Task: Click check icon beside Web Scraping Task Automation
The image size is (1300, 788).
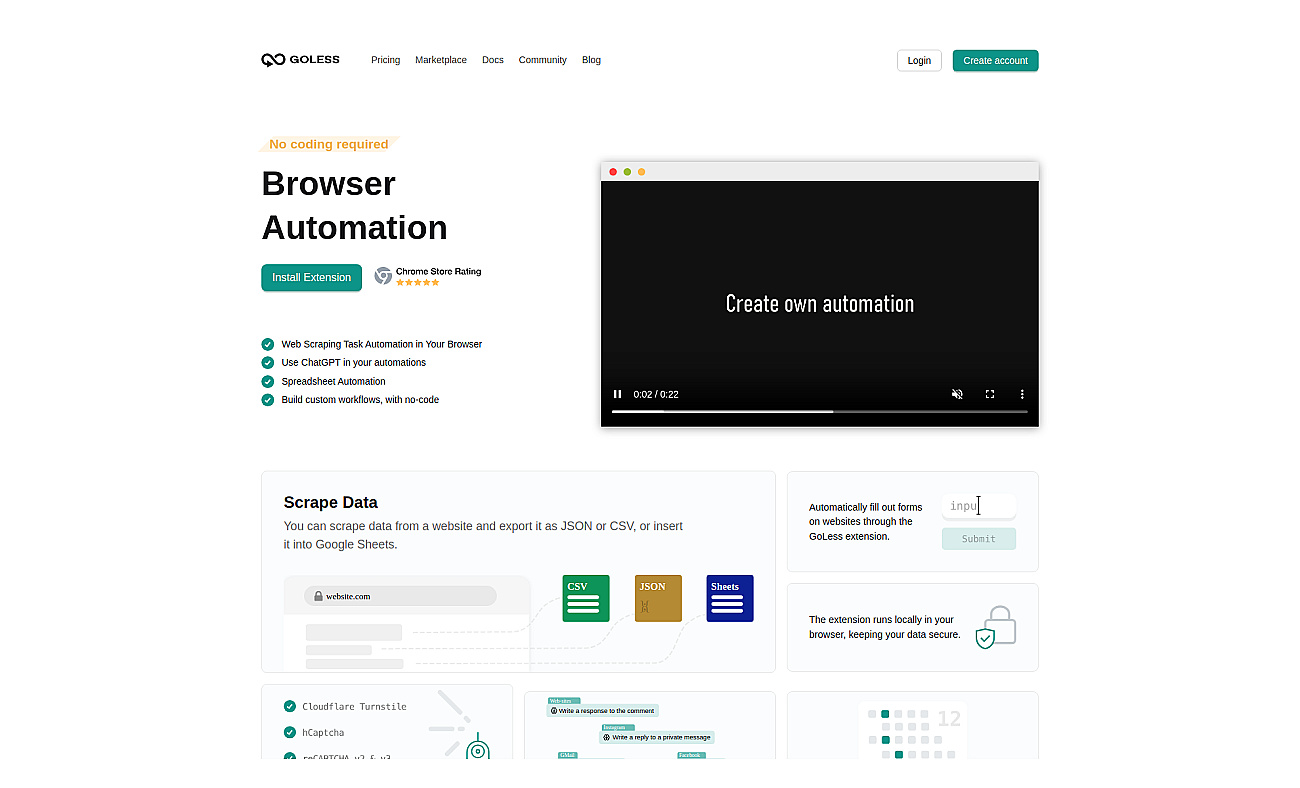Action: coord(267,344)
